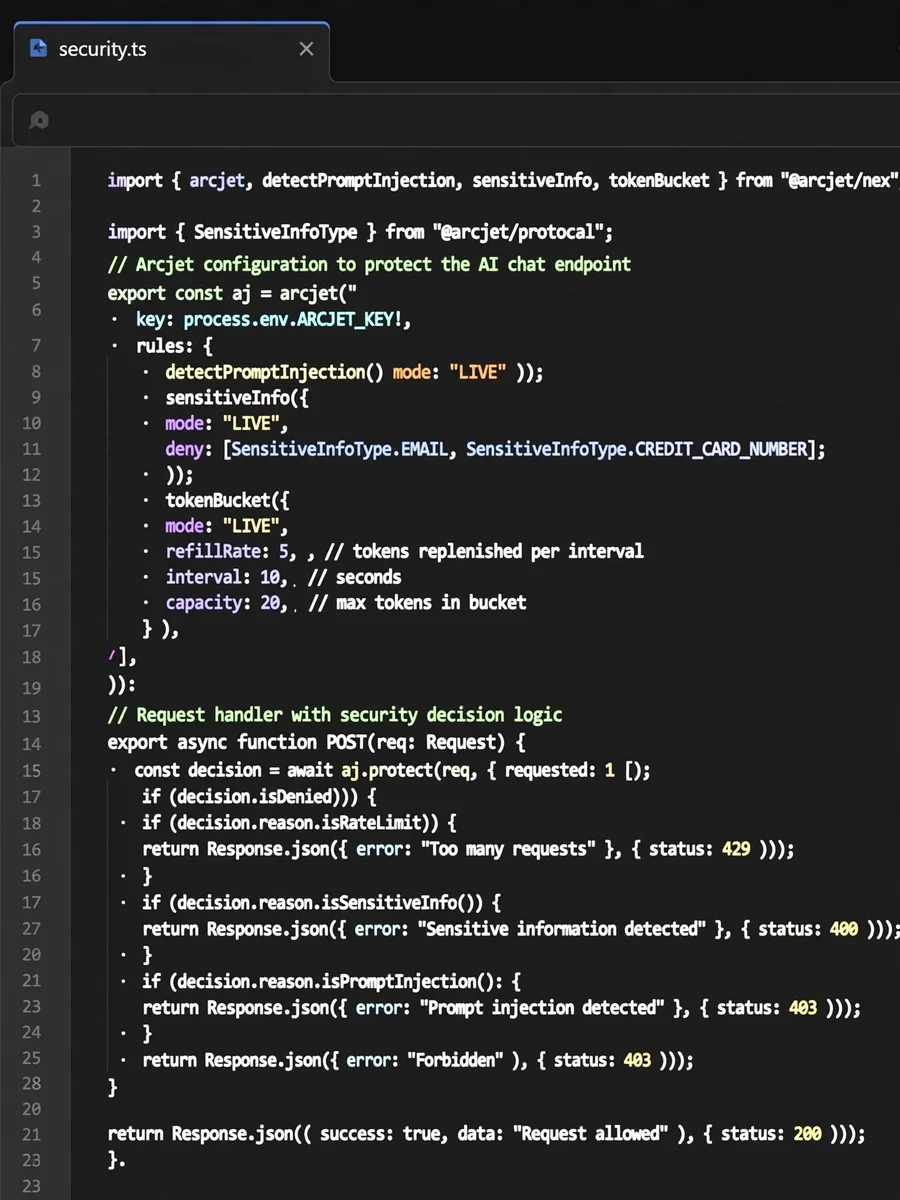
Task: Click the "@arcjet/nex" import string
Action: coord(840,180)
